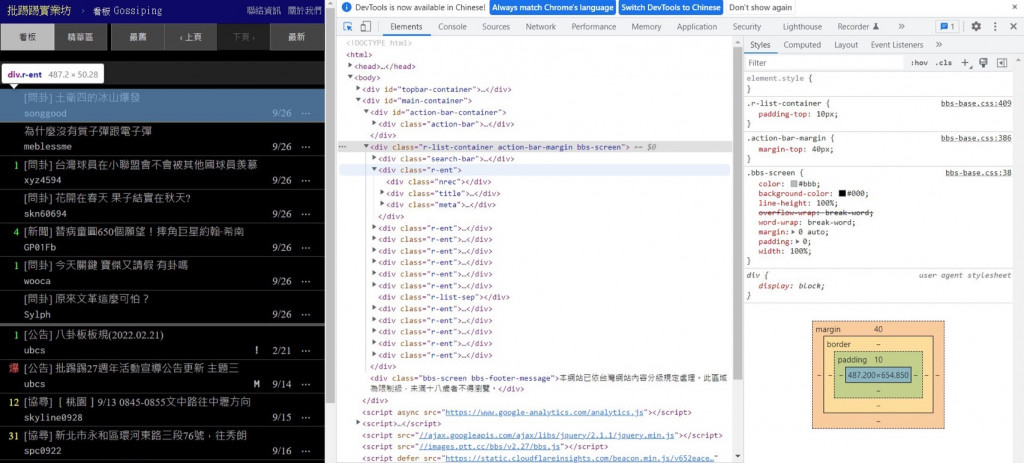Open the more menu for wooca's post

[x=306, y=281]
